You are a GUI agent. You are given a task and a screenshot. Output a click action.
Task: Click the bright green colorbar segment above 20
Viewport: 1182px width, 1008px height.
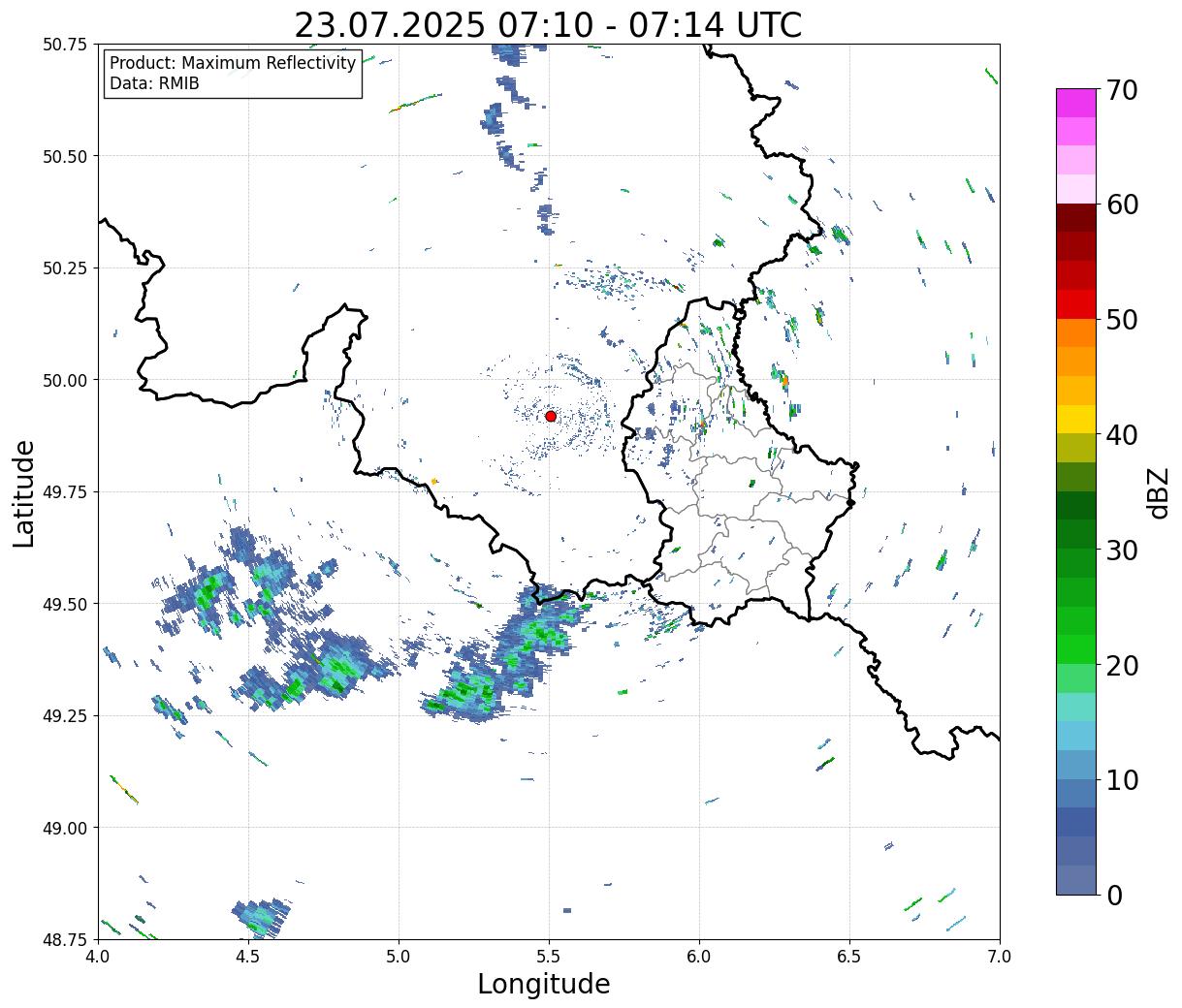click(1076, 649)
